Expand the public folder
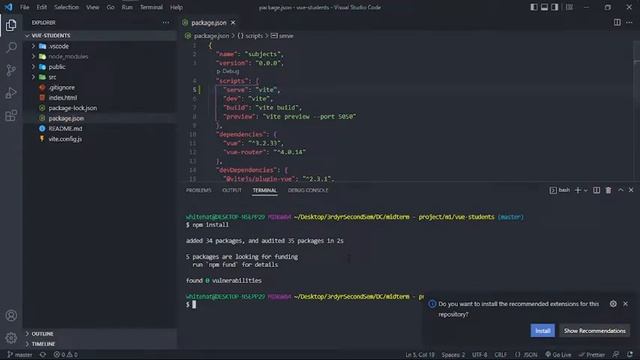Image resolution: width=640 pixels, height=360 pixels. 100,67
